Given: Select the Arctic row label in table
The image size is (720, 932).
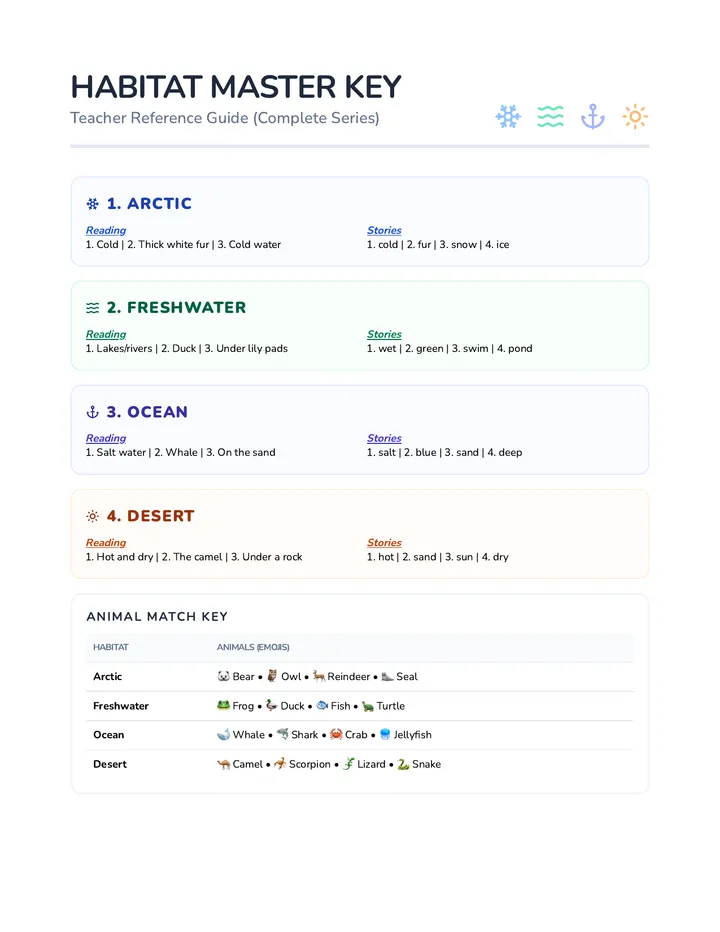Looking at the screenshot, I should click(x=108, y=676).
